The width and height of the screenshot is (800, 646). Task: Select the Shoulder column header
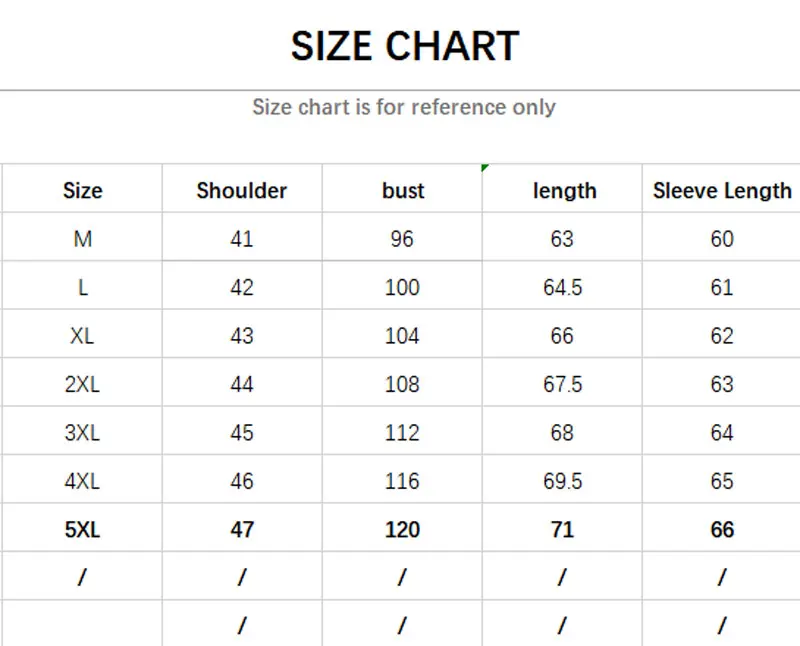point(242,190)
